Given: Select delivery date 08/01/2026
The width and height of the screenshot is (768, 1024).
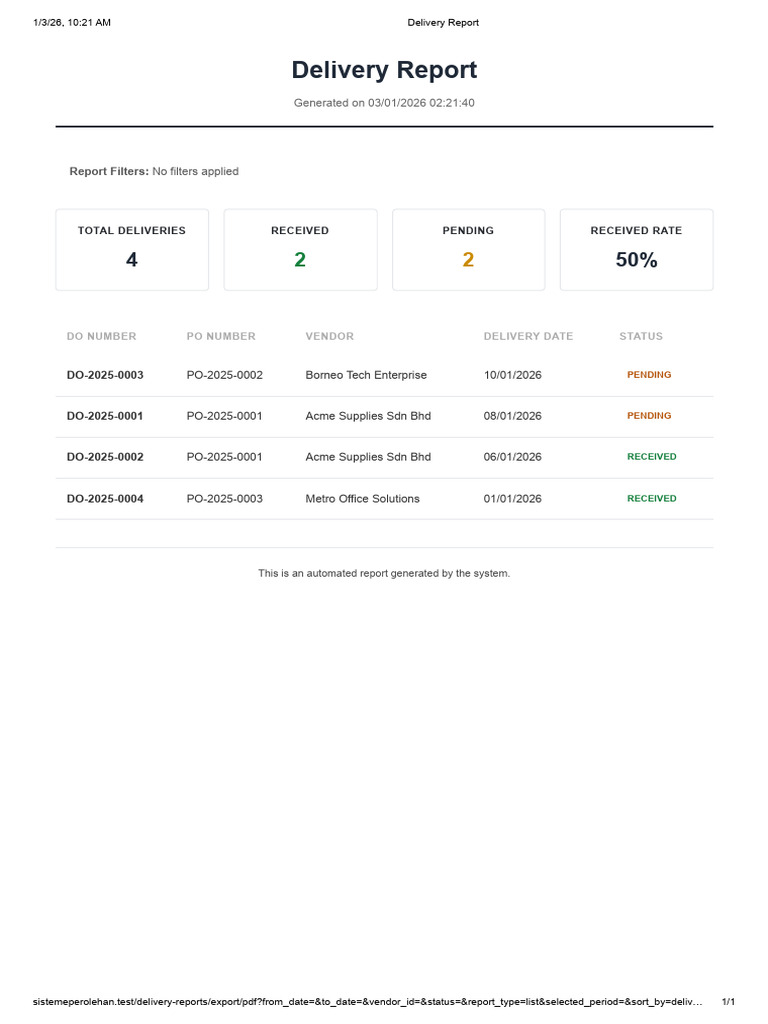Looking at the screenshot, I should [513, 416].
